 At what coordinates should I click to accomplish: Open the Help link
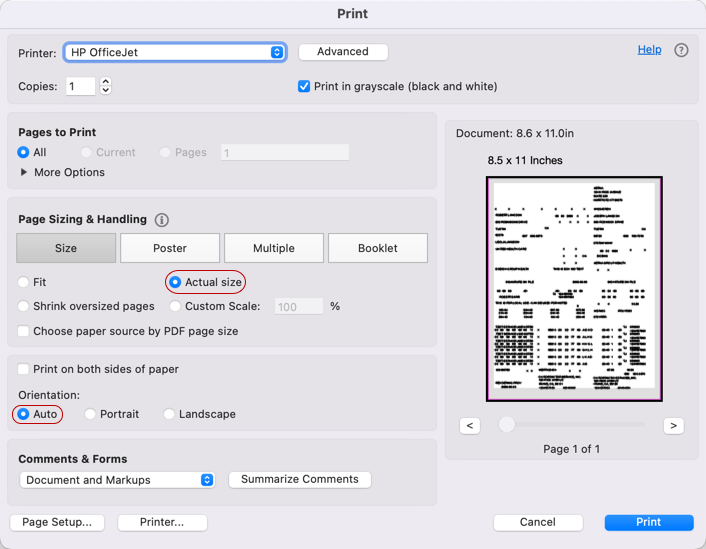(649, 50)
